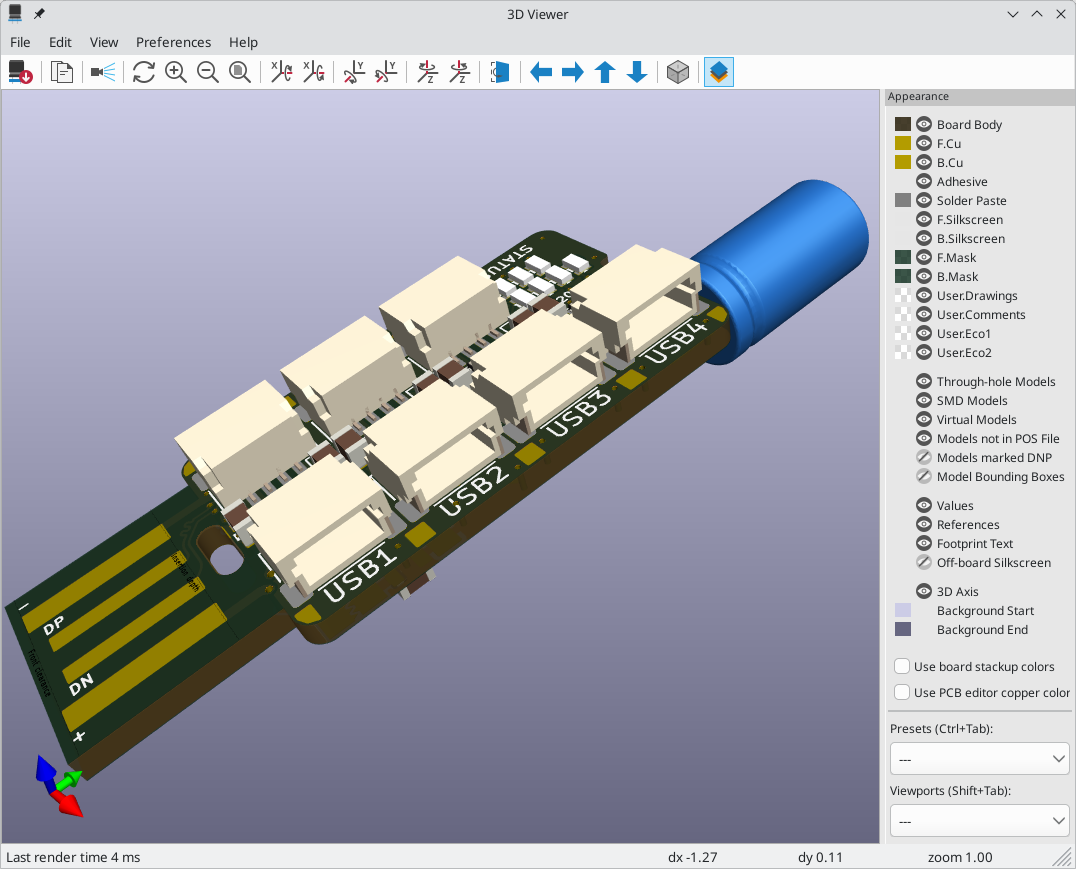Screen dimensions: 1076x869
Task: Enable Use board stackup colors checkbox
Action: [902, 667]
